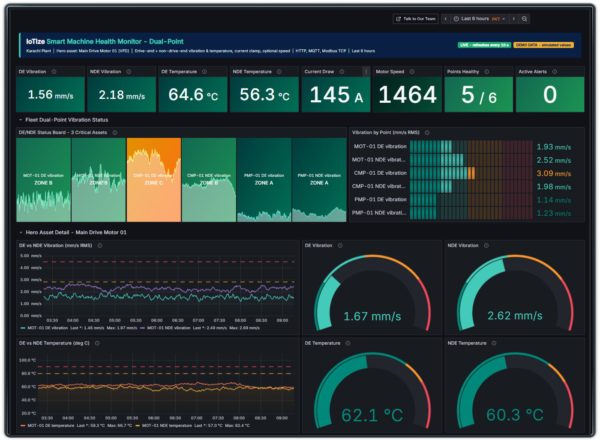600x441 pixels.
Task: Click the 2.62 mm/s NDE Vibration gauge
Action: pyautogui.click(x=515, y=293)
